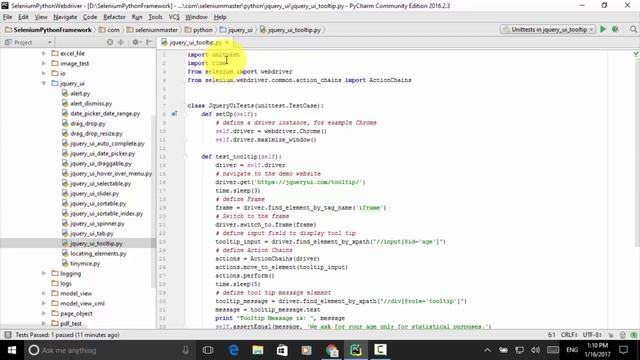Click the inspector hector icon in status bar
This screenshot has width=640, height=360.
pyautogui.click(x=622, y=335)
